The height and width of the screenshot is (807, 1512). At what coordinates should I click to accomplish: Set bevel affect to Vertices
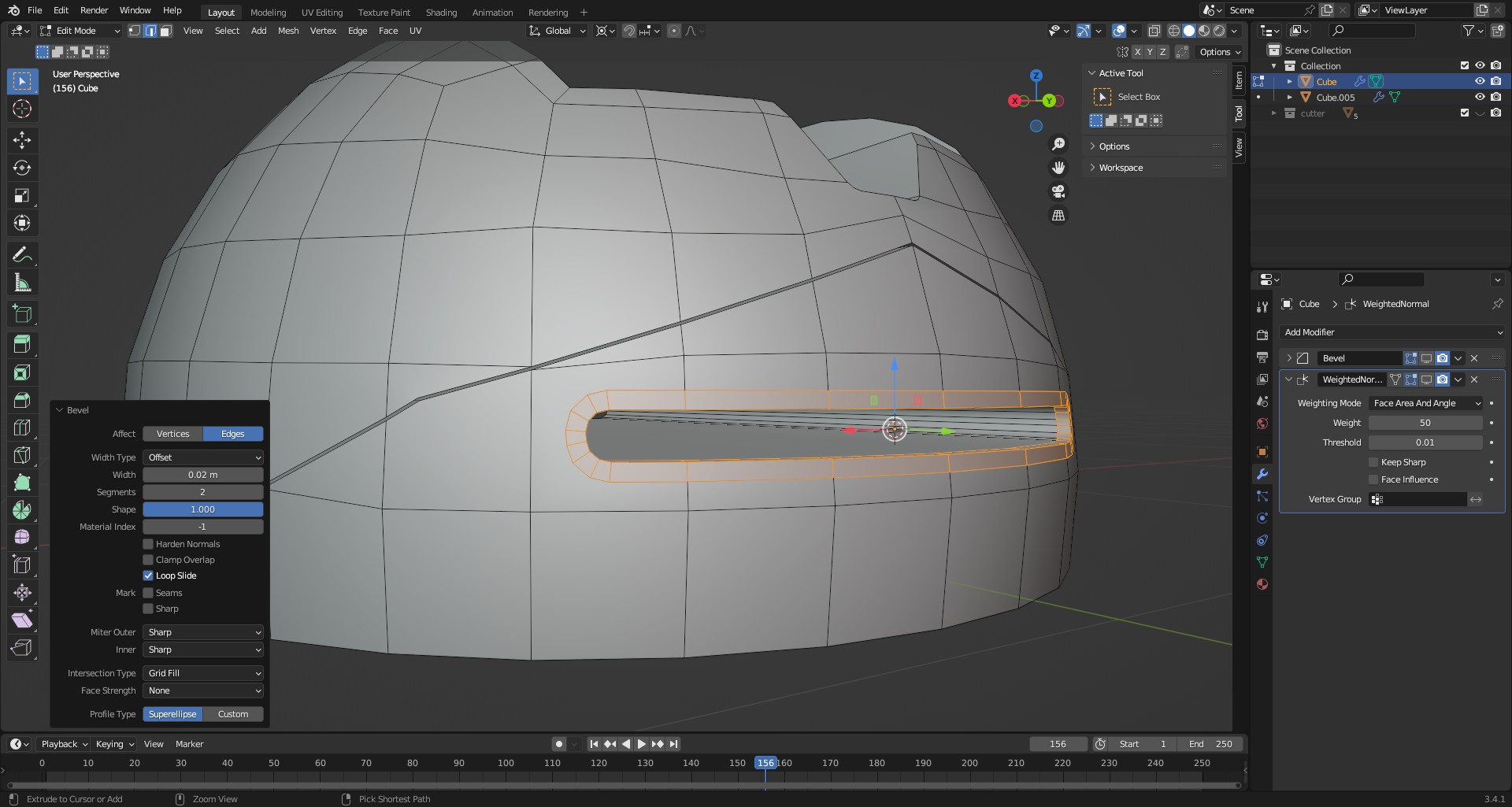pos(172,434)
